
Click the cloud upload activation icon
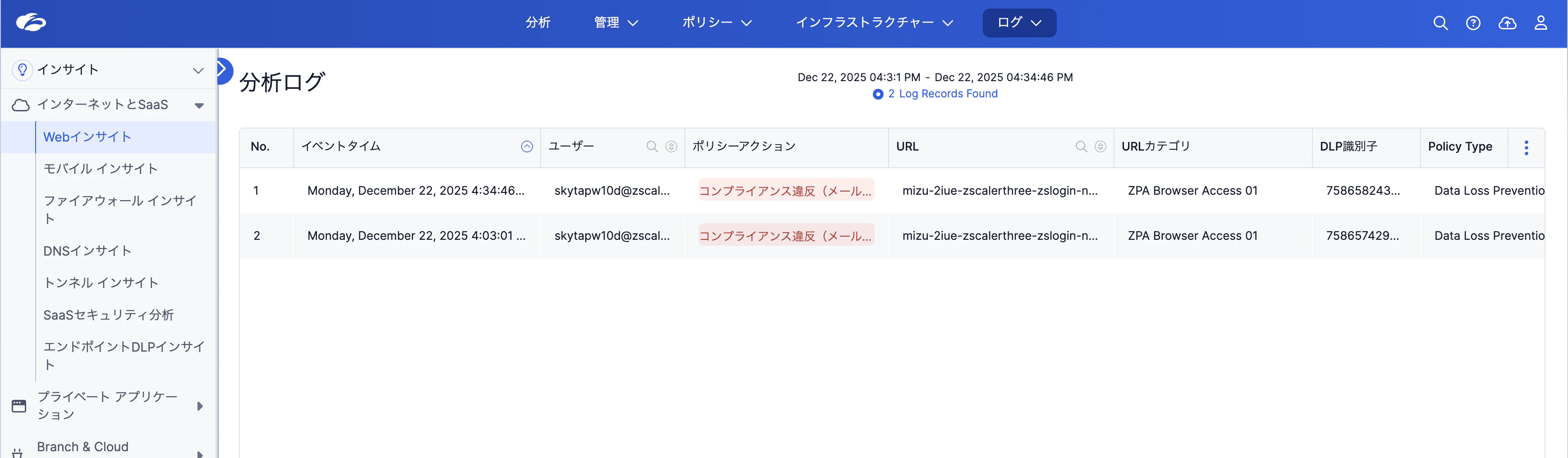point(1507,23)
